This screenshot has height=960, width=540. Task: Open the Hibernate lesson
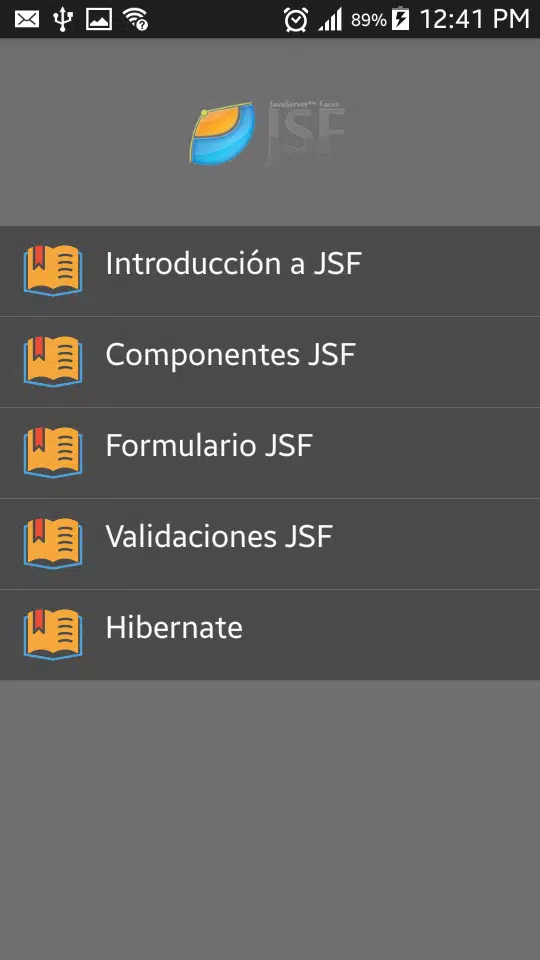coord(270,635)
